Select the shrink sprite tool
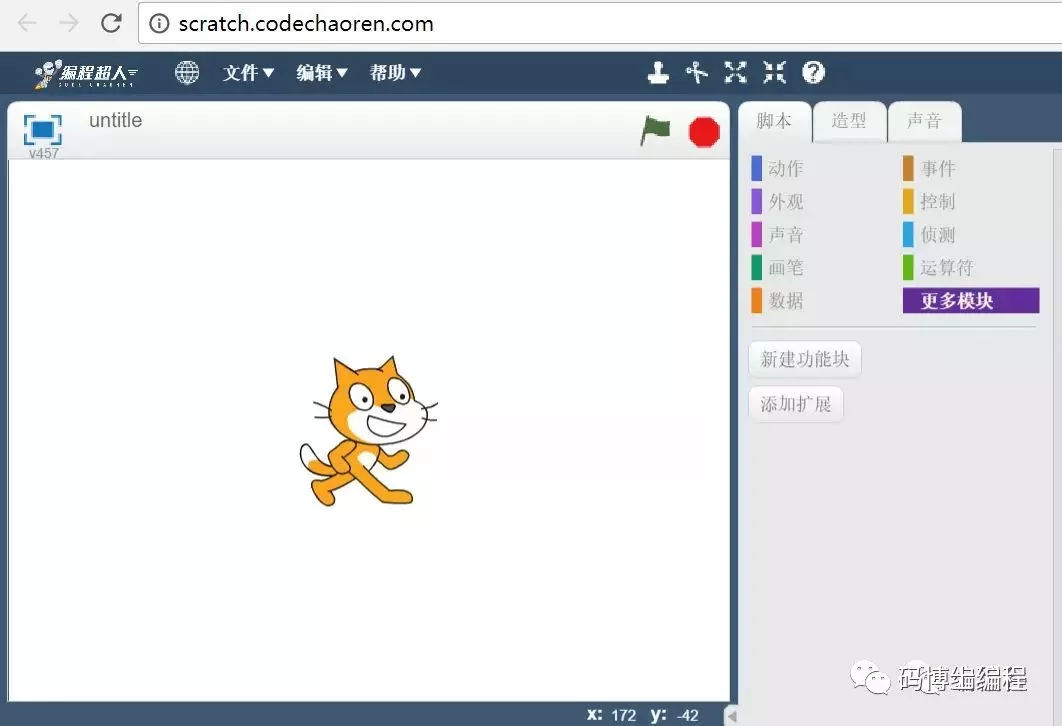Screen dimensions: 1062x726 pos(774,72)
